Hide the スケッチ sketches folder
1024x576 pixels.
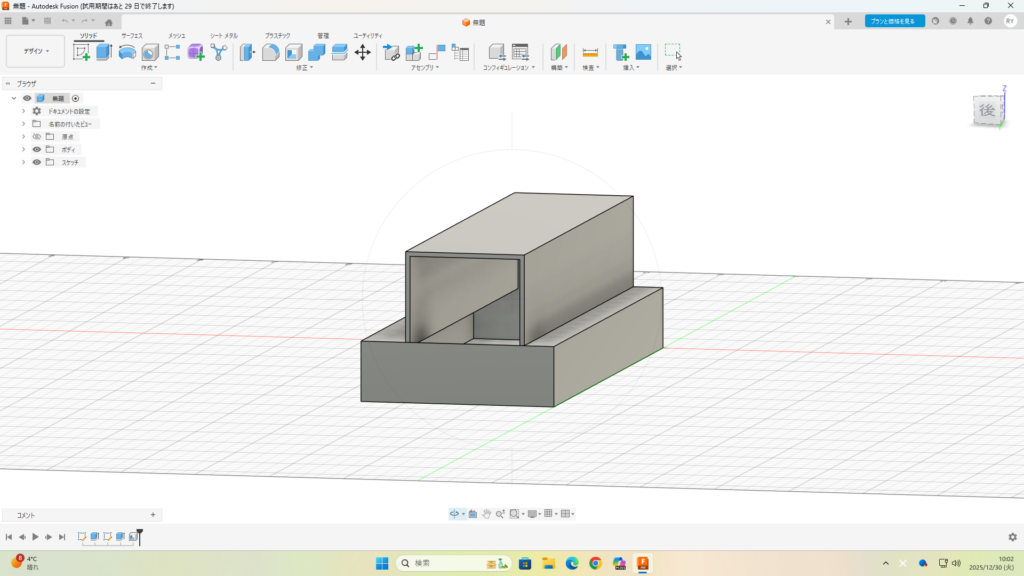point(36,162)
